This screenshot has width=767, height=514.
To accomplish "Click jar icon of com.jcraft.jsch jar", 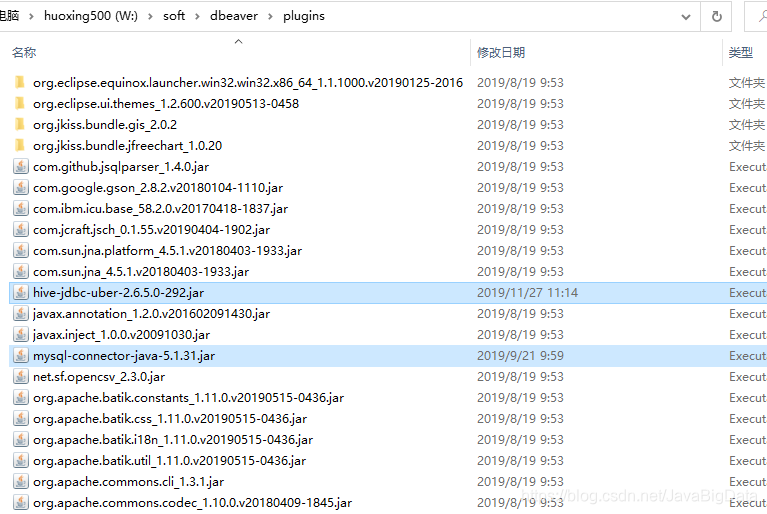I will 21,230.
